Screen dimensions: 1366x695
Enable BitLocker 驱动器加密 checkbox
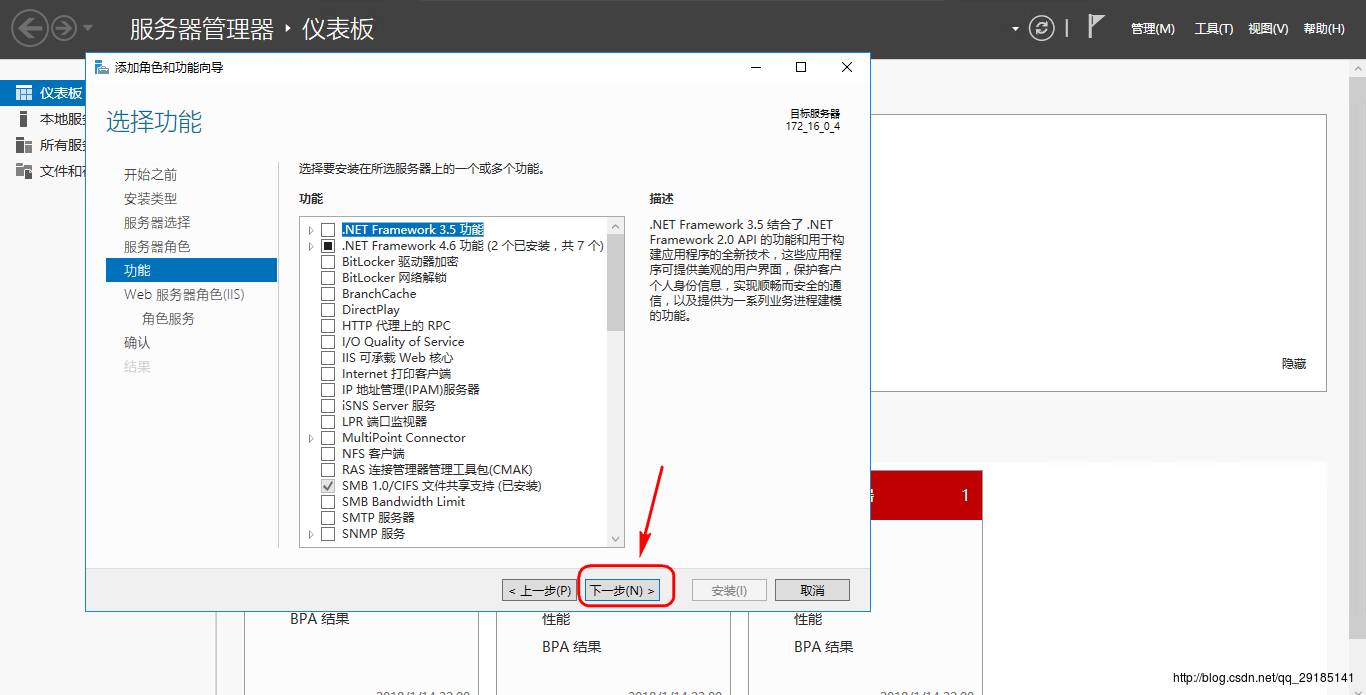328,262
